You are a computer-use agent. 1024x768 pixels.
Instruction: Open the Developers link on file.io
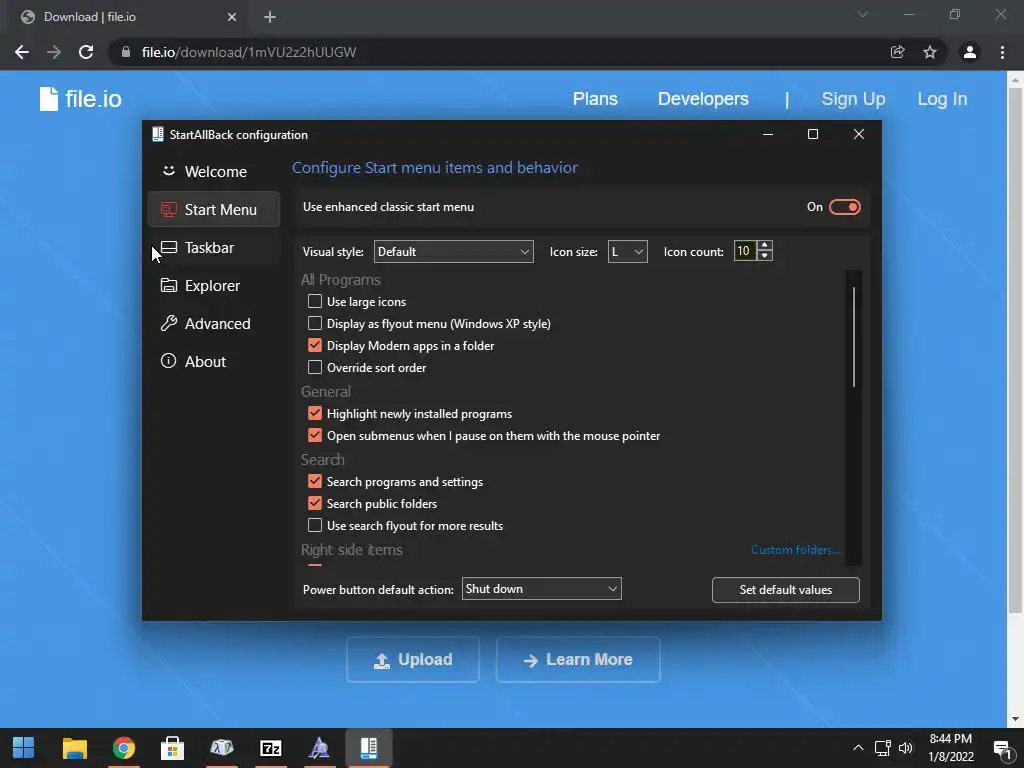(703, 99)
